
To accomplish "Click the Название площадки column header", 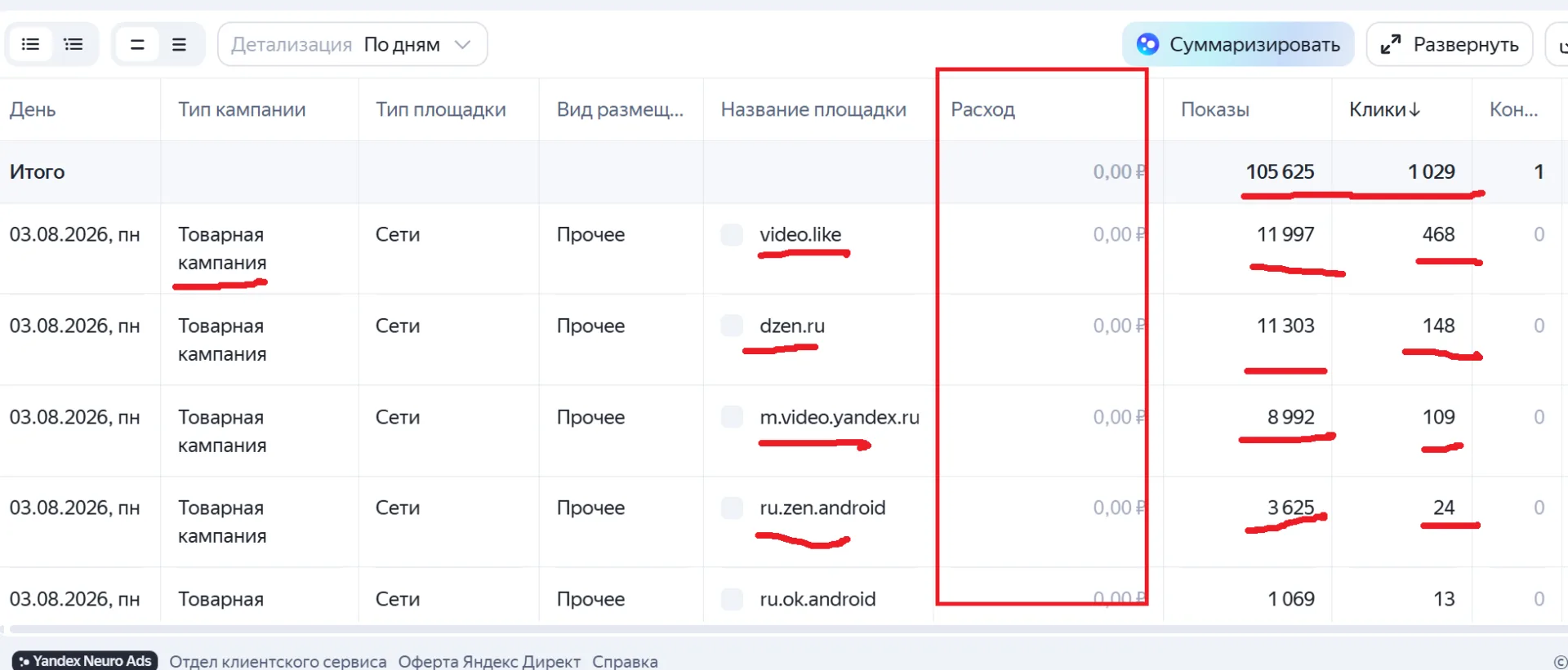I will coord(813,109).
